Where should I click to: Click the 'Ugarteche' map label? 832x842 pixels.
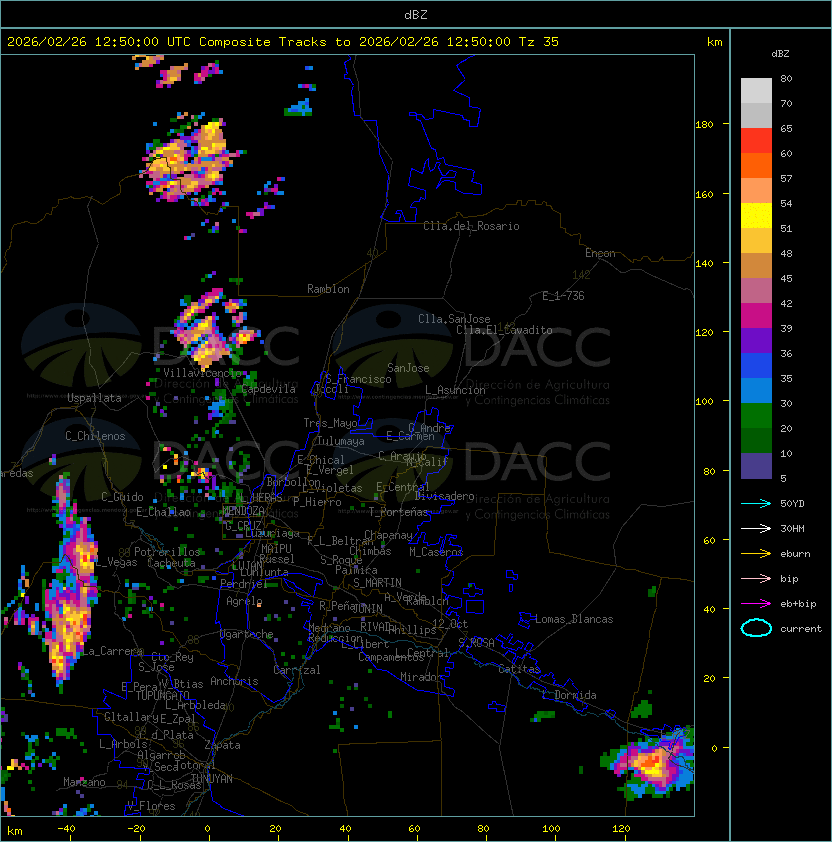(247, 635)
